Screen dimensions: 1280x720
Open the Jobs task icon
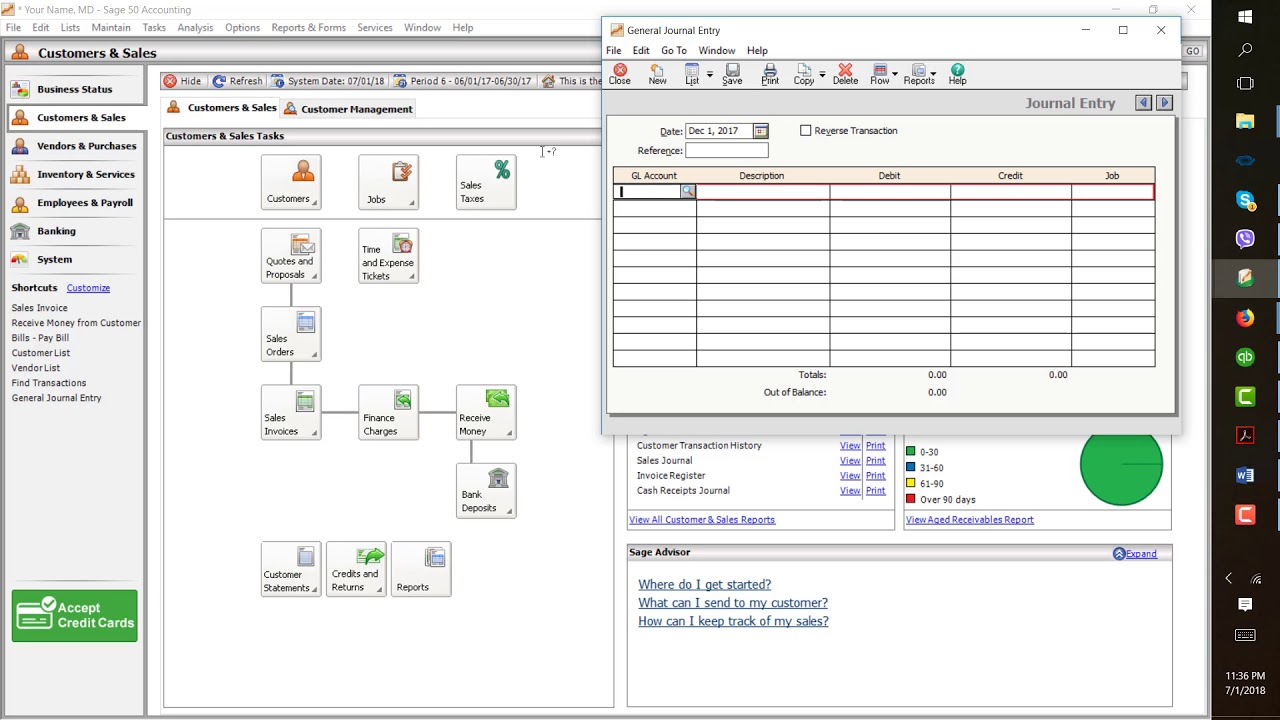[x=389, y=182]
